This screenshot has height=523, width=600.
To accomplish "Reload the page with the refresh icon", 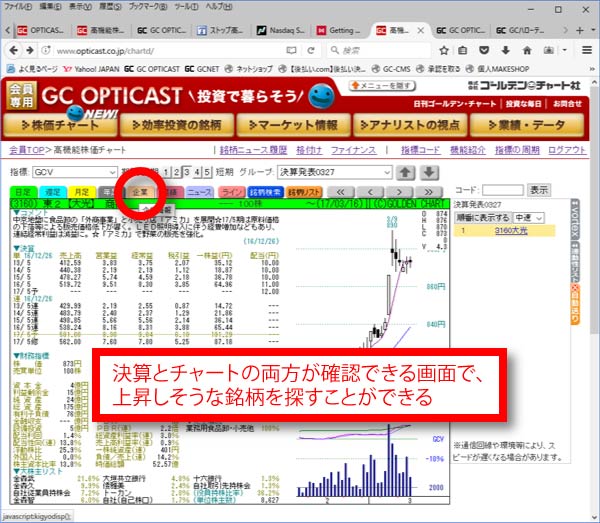I will [x=311, y=50].
